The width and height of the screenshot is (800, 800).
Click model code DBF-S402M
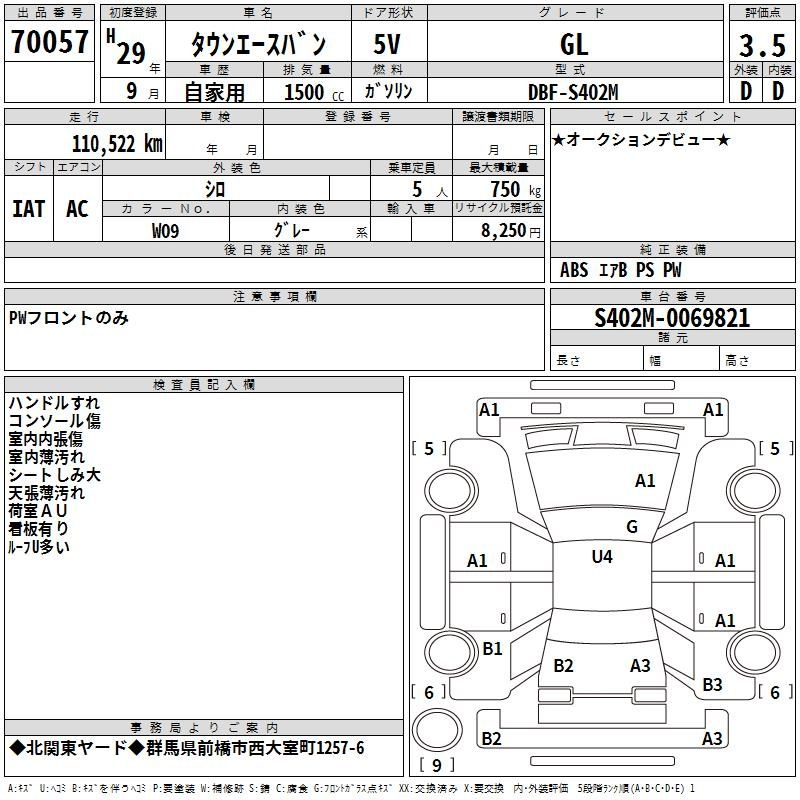(x=574, y=92)
